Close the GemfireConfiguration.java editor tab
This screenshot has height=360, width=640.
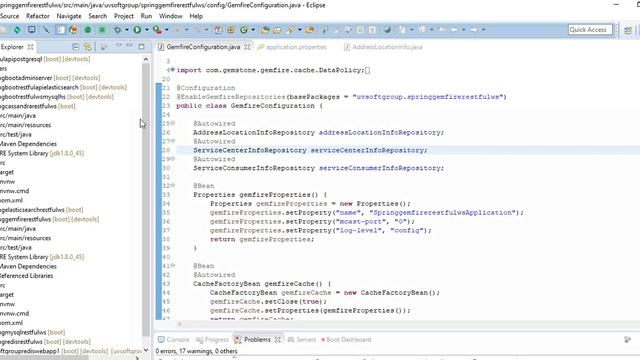[x=247, y=47]
